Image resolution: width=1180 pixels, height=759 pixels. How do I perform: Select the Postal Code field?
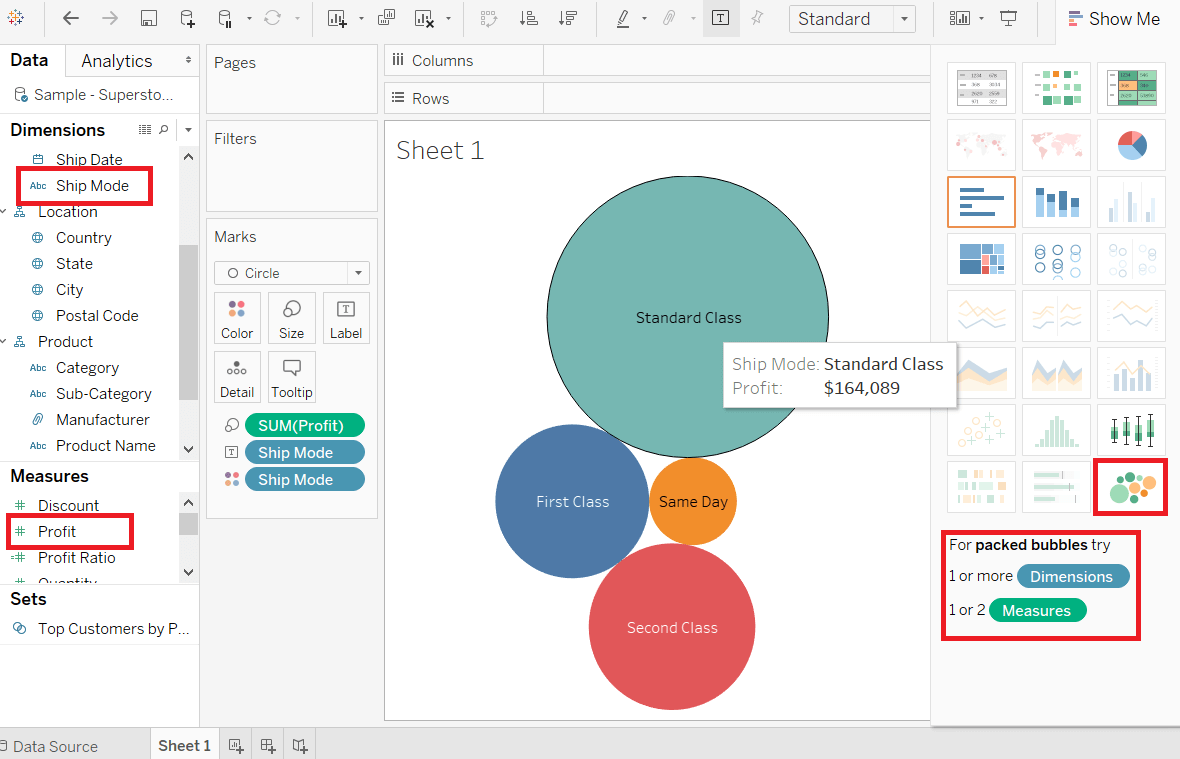coord(97,316)
